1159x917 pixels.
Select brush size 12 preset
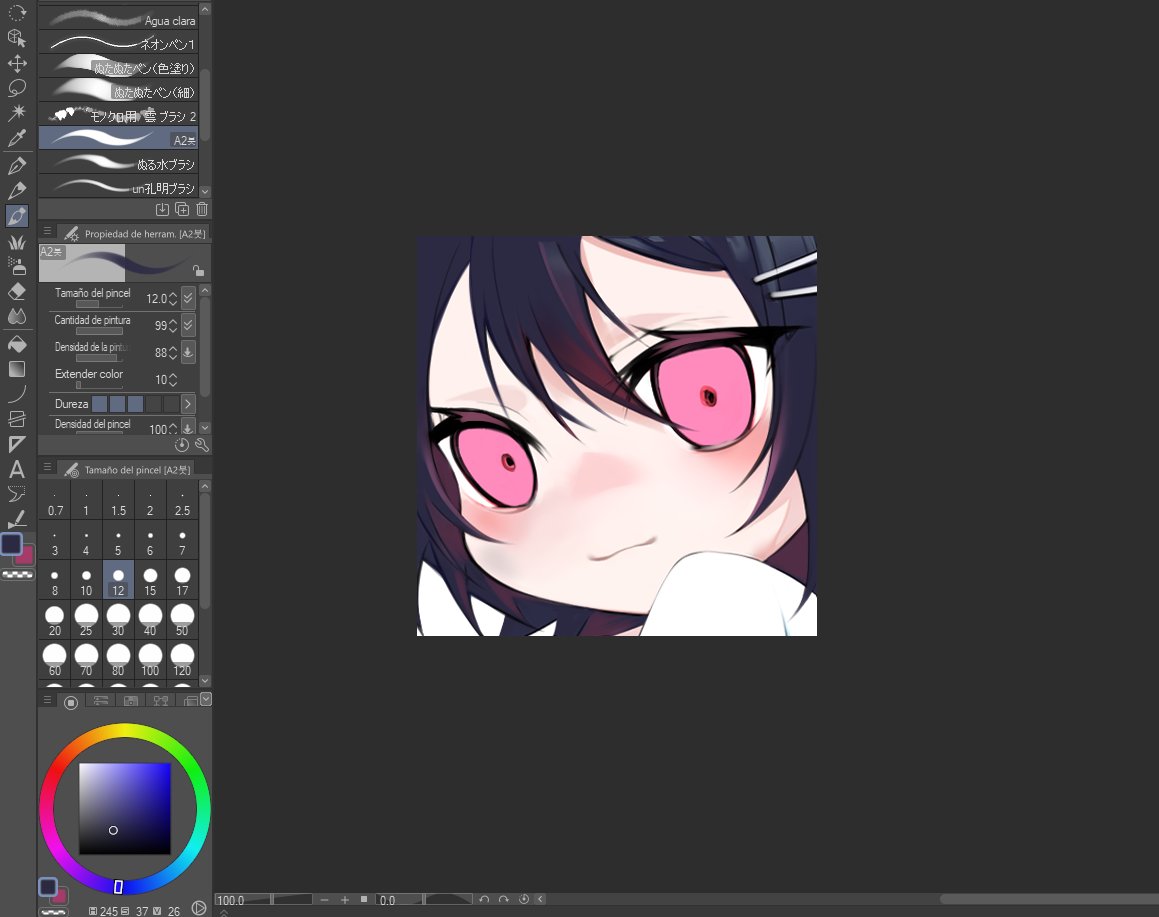(x=118, y=580)
